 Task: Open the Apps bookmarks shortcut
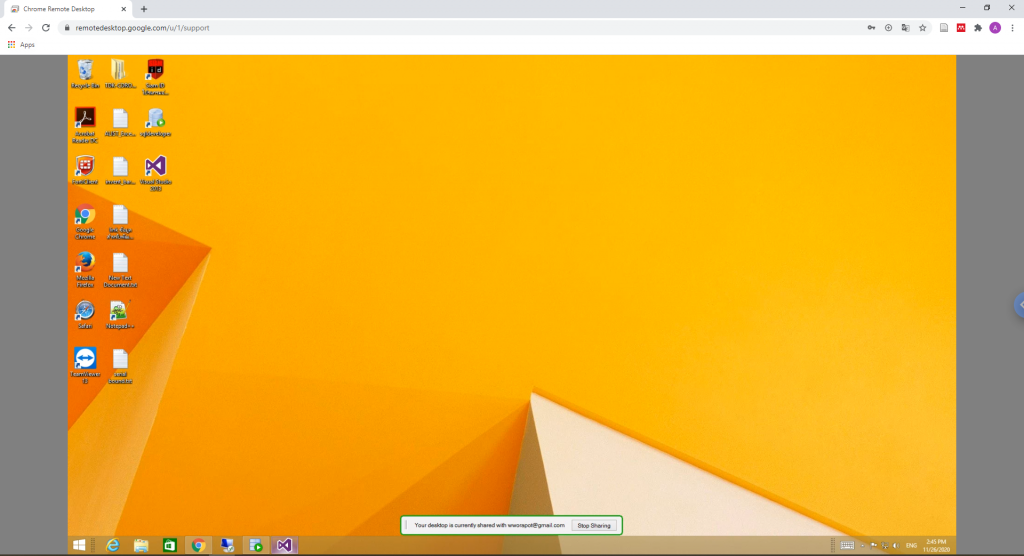[21, 45]
